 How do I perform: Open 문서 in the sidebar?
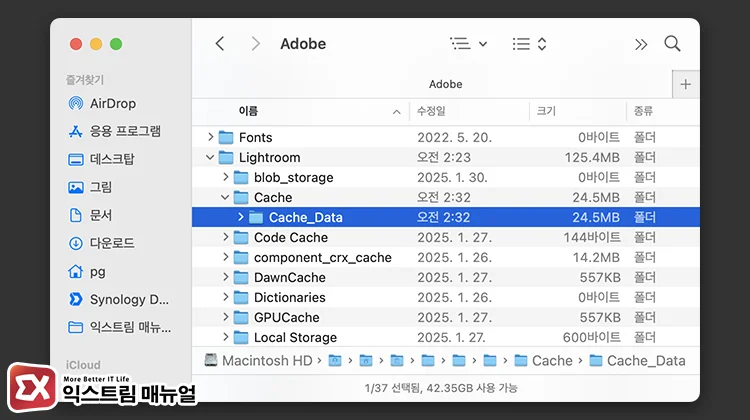tap(90, 215)
